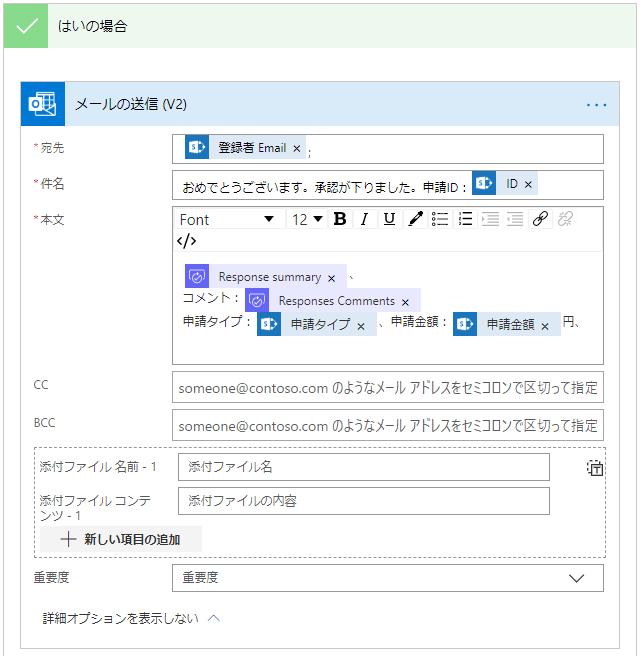
Task: Switch attachments to array input mode icon
Action: pyautogui.click(x=595, y=468)
